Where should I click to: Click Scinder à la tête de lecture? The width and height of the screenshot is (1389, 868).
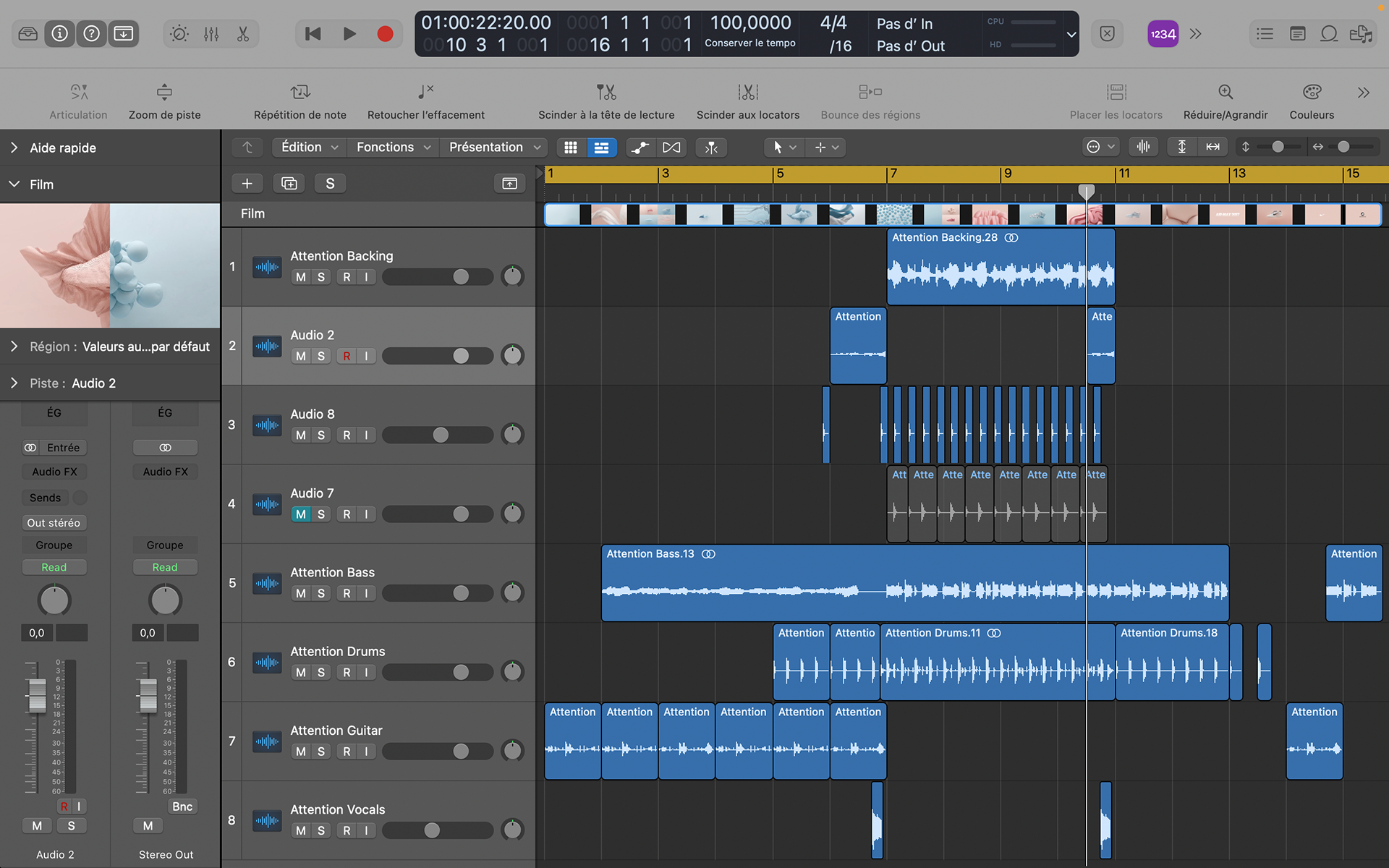point(606,93)
